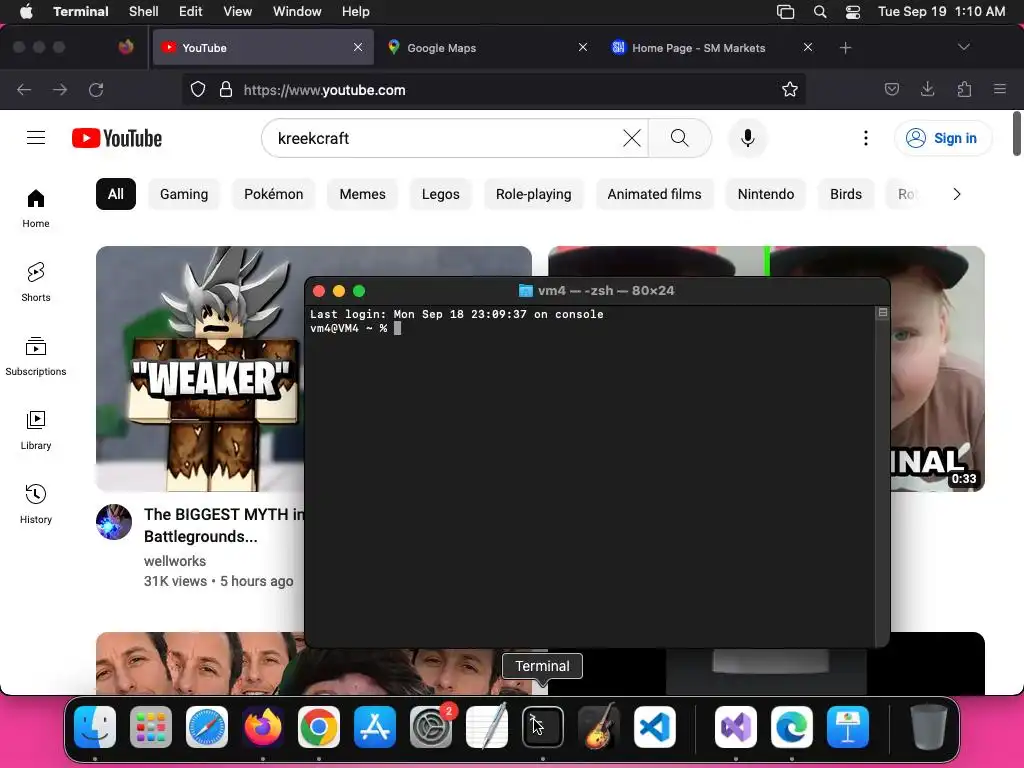The height and width of the screenshot is (768, 1024).
Task: Open Subscriptions in the YouTube sidebar
Action: coord(36,356)
